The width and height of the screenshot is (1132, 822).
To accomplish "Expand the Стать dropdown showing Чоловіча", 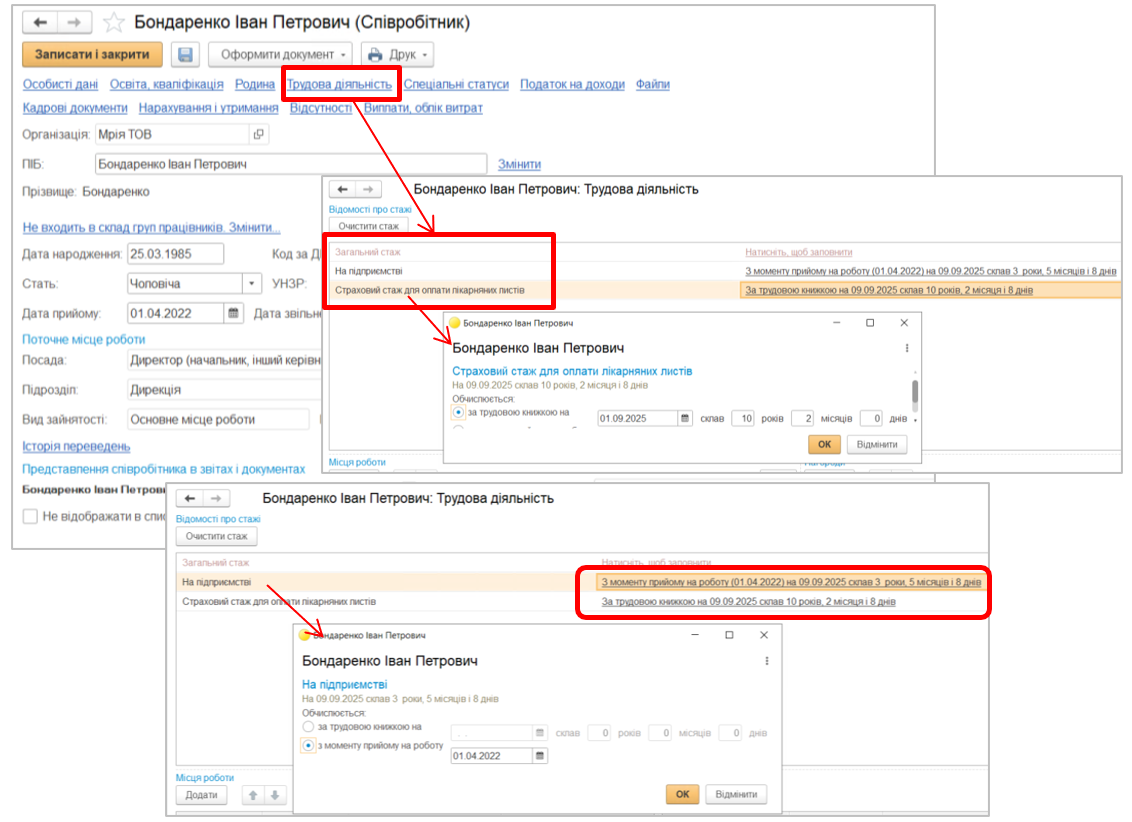I will (x=253, y=283).
